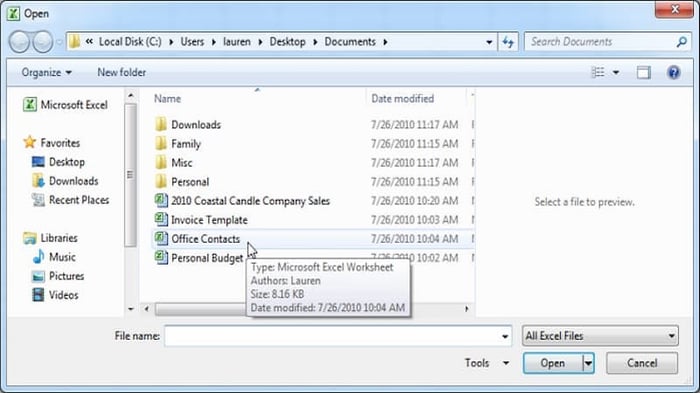Screen dimensions: 700x393
Task: Click the refresh icon beside address bar
Action: pos(508,42)
